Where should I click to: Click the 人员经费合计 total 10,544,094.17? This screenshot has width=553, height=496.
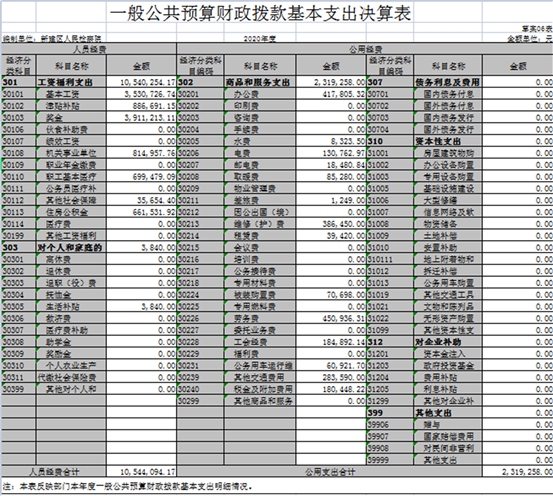pos(141,472)
